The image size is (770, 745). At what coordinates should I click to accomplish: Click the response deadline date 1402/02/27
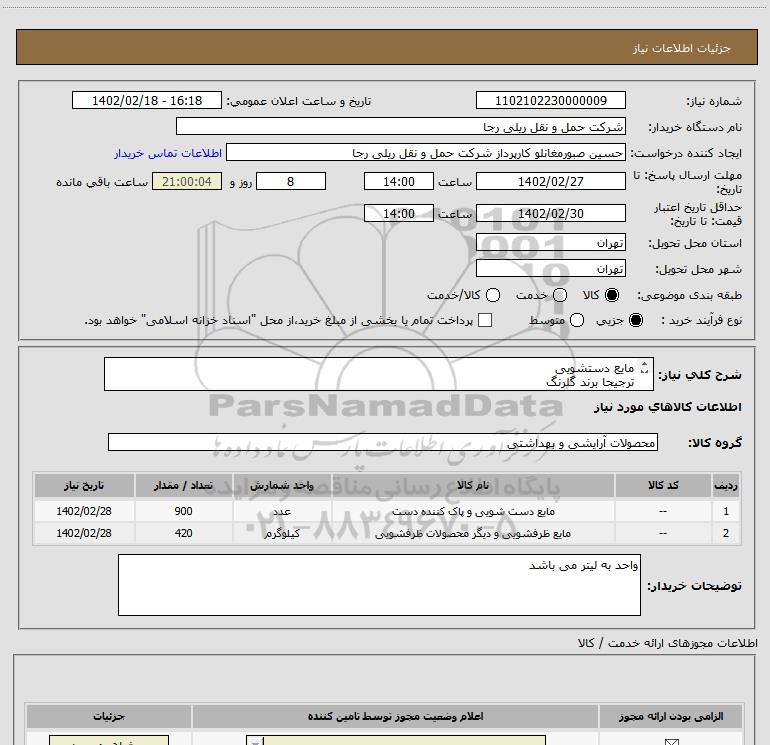tap(550, 182)
